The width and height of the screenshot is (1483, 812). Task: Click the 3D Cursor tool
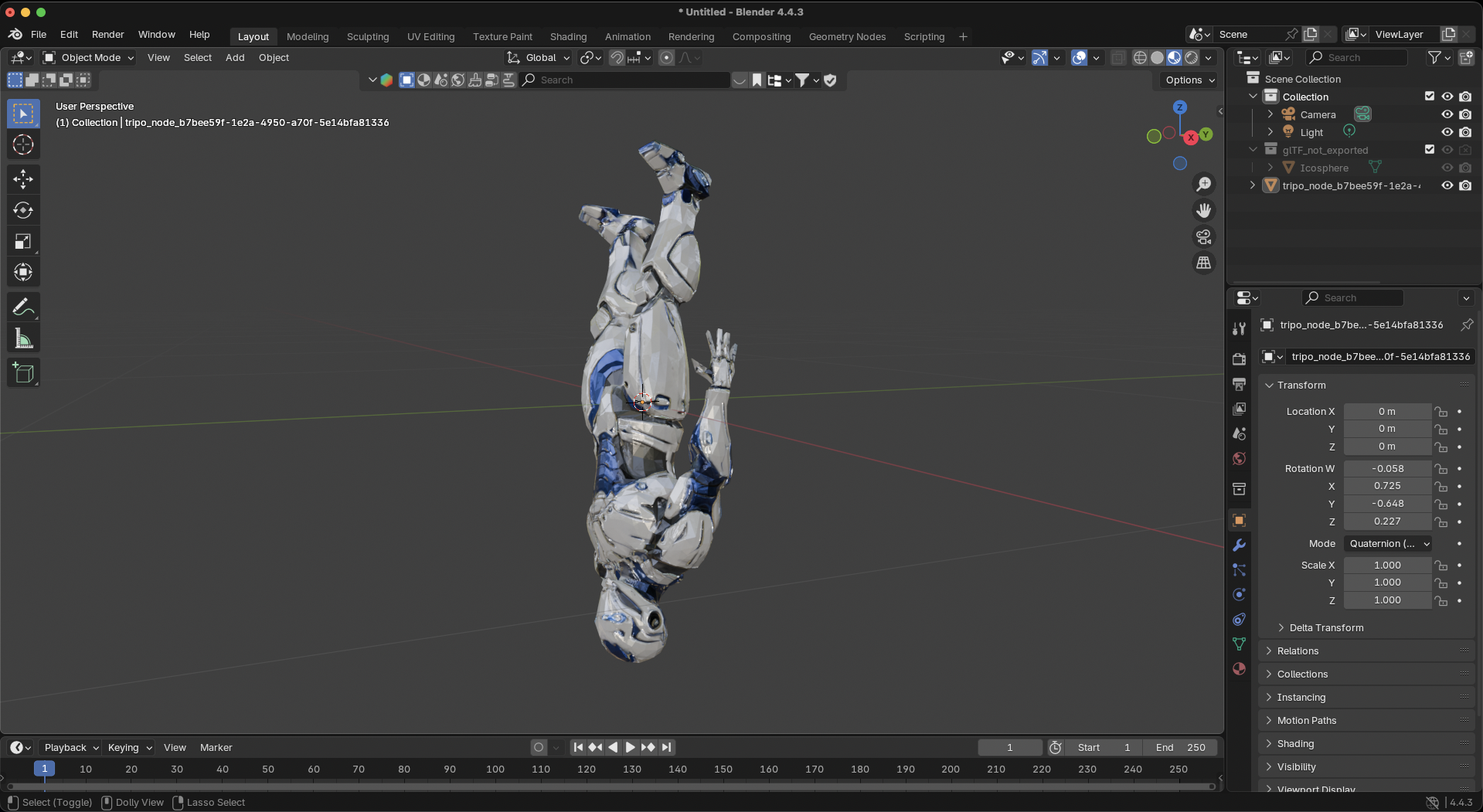click(23, 145)
